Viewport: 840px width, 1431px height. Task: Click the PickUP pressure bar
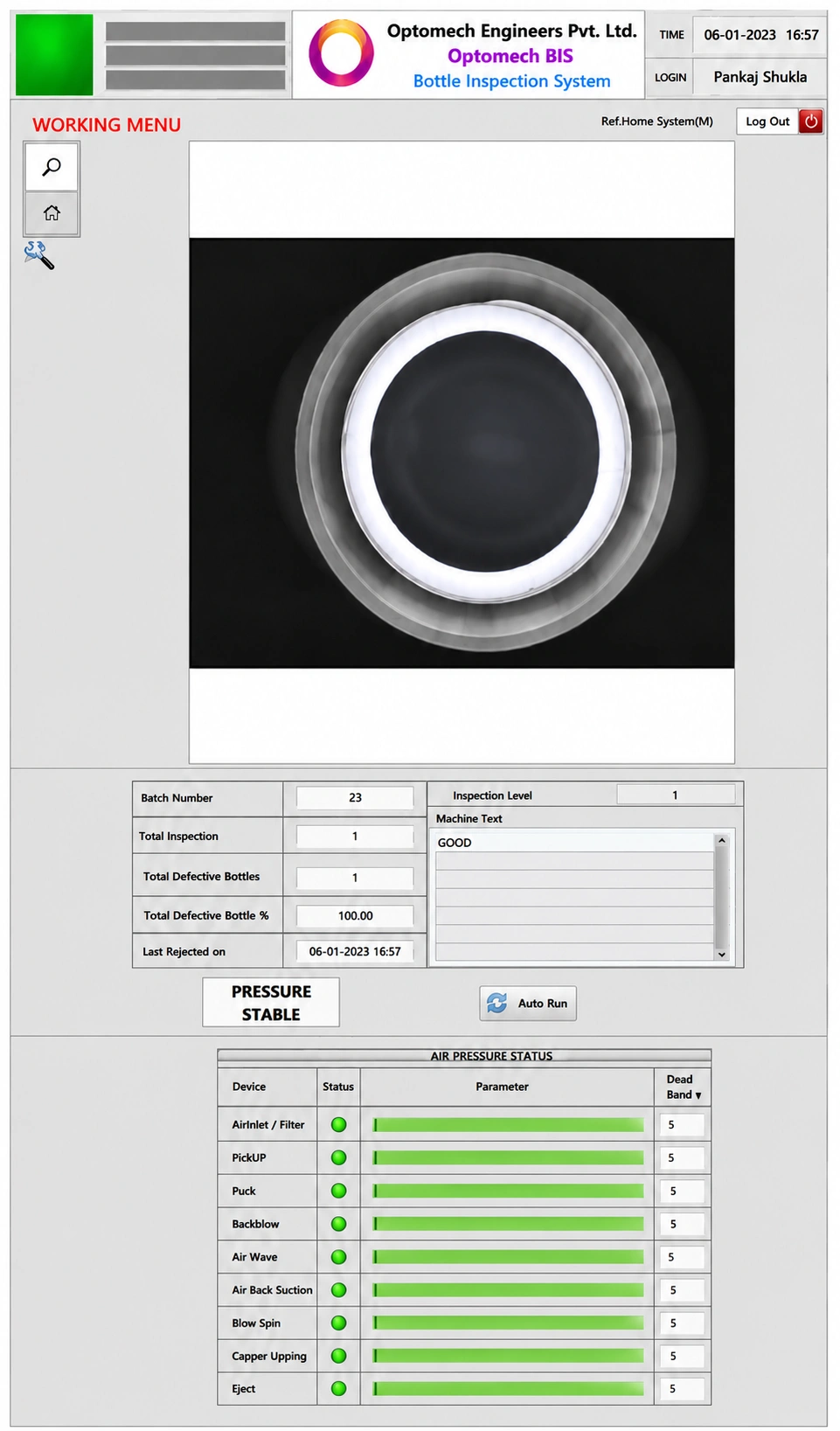[508, 1157]
